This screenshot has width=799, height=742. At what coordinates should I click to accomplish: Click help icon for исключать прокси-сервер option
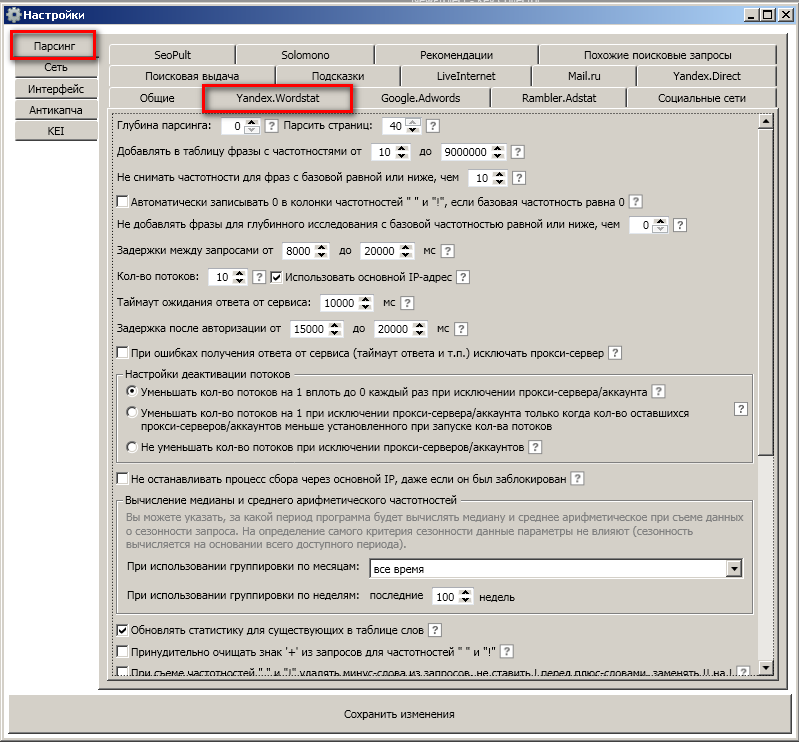click(615, 353)
